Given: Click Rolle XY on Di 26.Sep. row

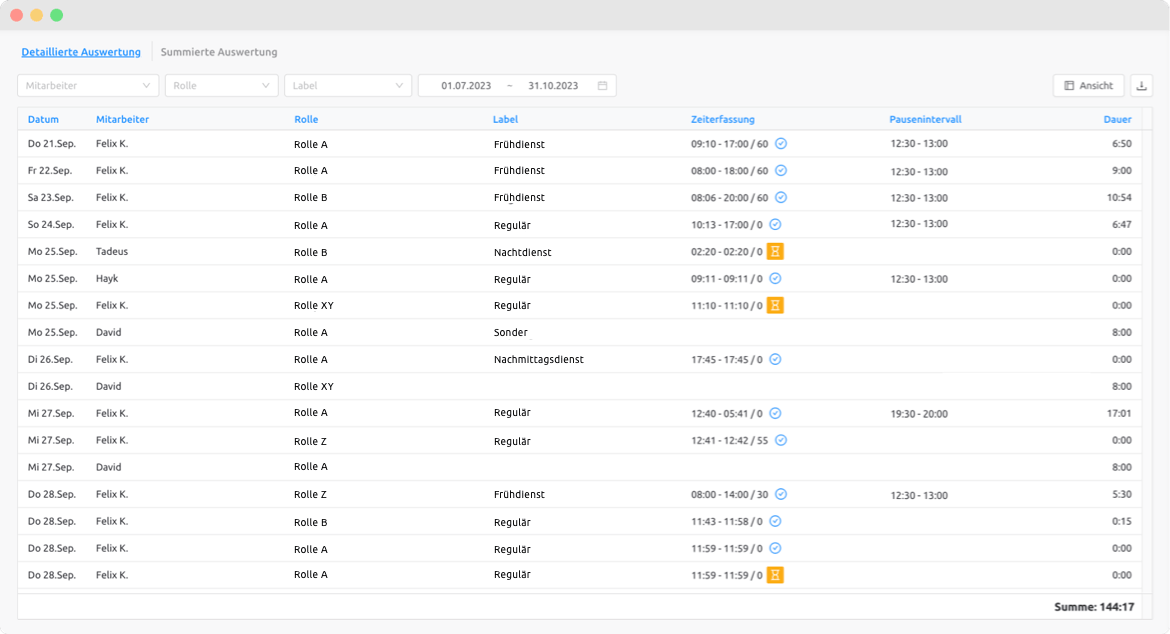Looking at the screenshot, I should [313, 386].
